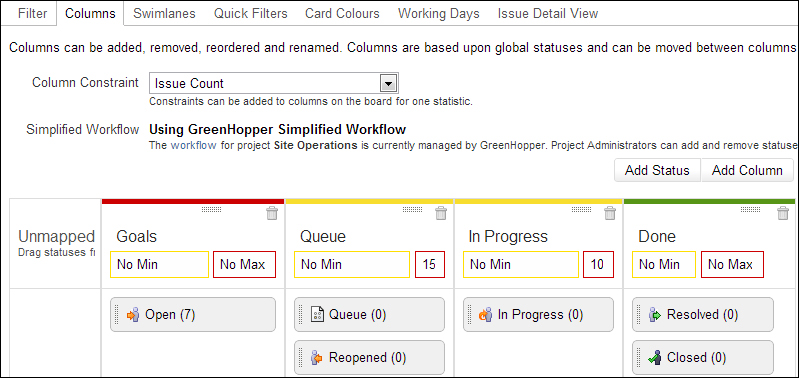Follow the workflow link
799x378 pixels.
(x=194, y=145)
